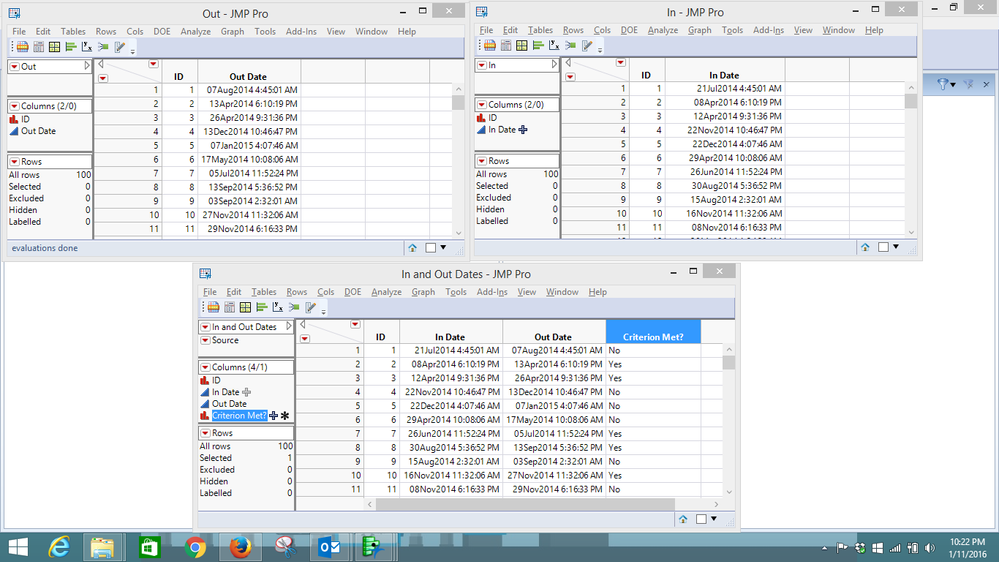Launch Fit Model from Out window toolbar
The image size is (999, 562).
point(103,47)
